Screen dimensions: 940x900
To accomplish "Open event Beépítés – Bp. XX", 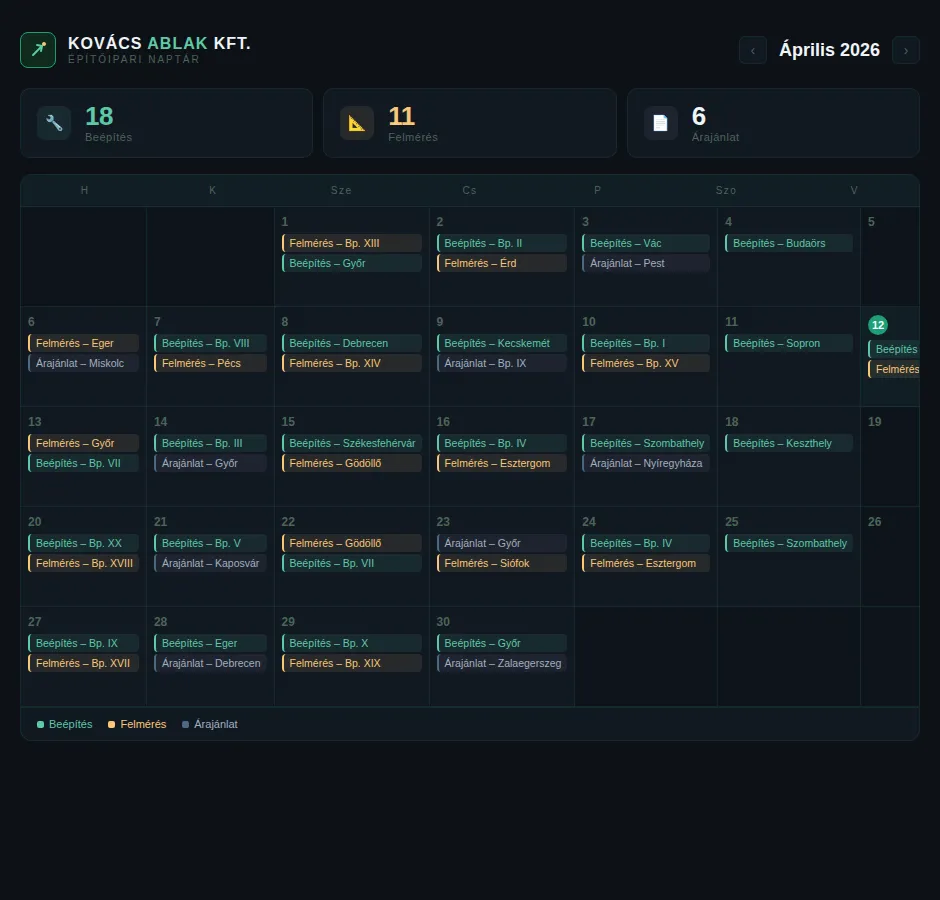I will click(83, 544).
